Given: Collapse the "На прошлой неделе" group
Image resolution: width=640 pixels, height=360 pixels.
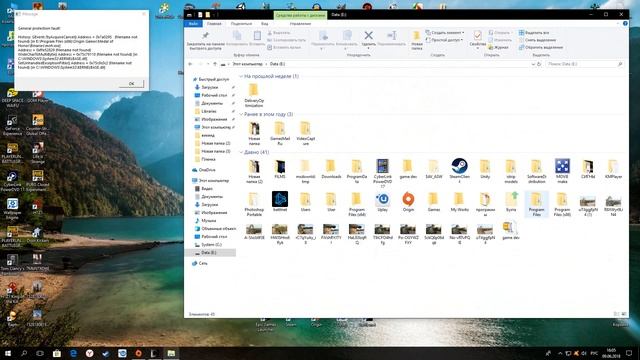Looking at the screenshot, I should coord(241,76).
